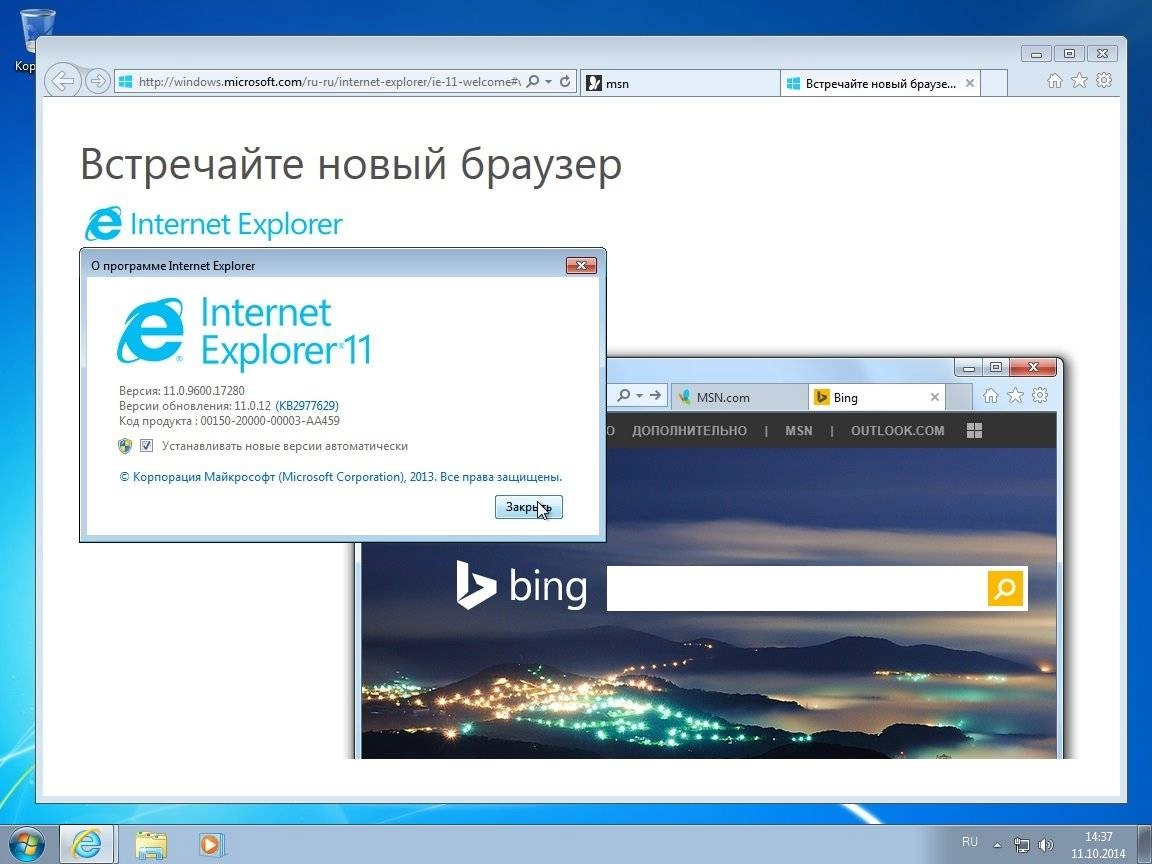The width and height of the screenshot is (1152, 864).
Task: Open the Tools gear in main browser toolbar
Action: click(1104, 81)
